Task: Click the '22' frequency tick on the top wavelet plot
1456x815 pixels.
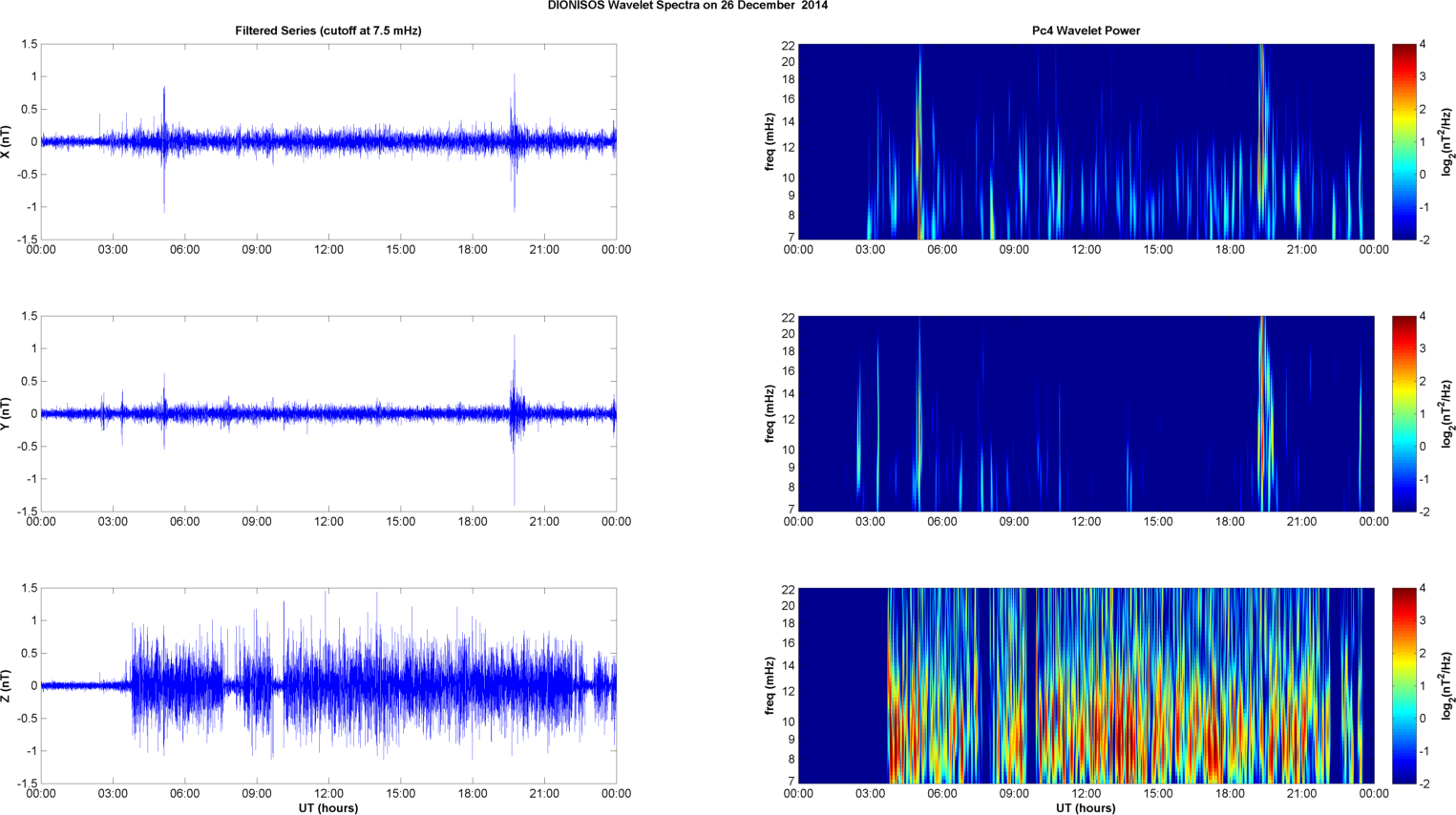Action: [788, 45]
